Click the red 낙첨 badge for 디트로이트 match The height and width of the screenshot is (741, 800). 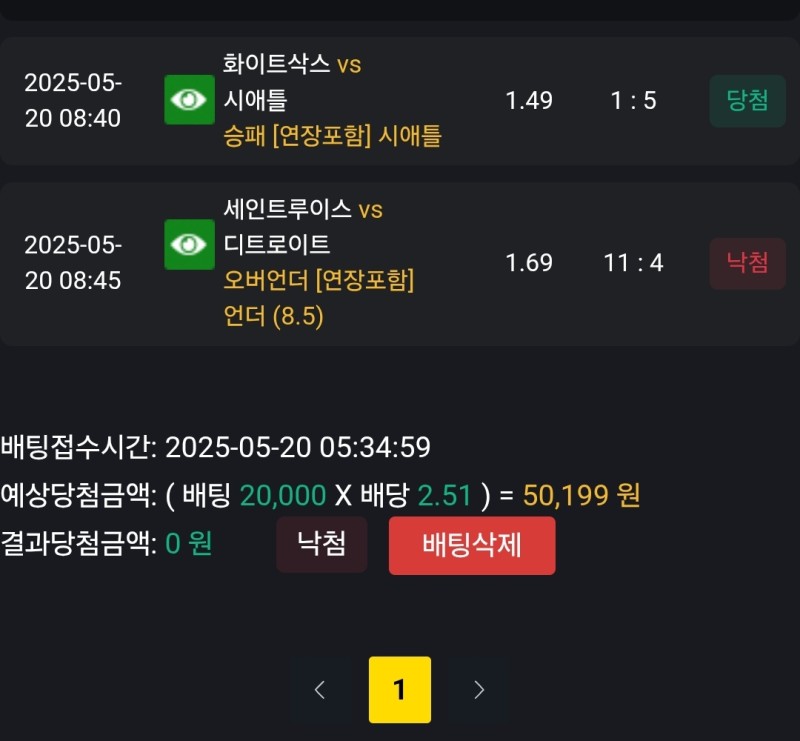[747, 263]
